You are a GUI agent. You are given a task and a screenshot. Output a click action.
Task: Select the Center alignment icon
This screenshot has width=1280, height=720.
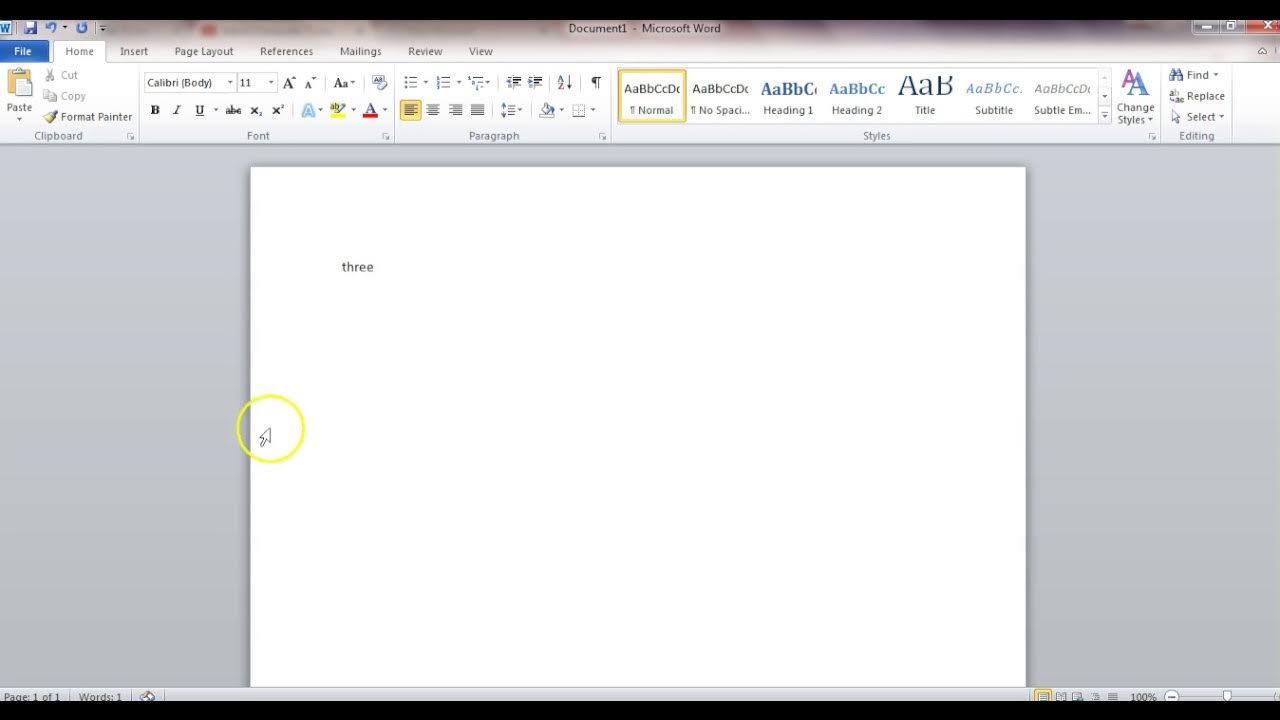click(x=432, y=110)
